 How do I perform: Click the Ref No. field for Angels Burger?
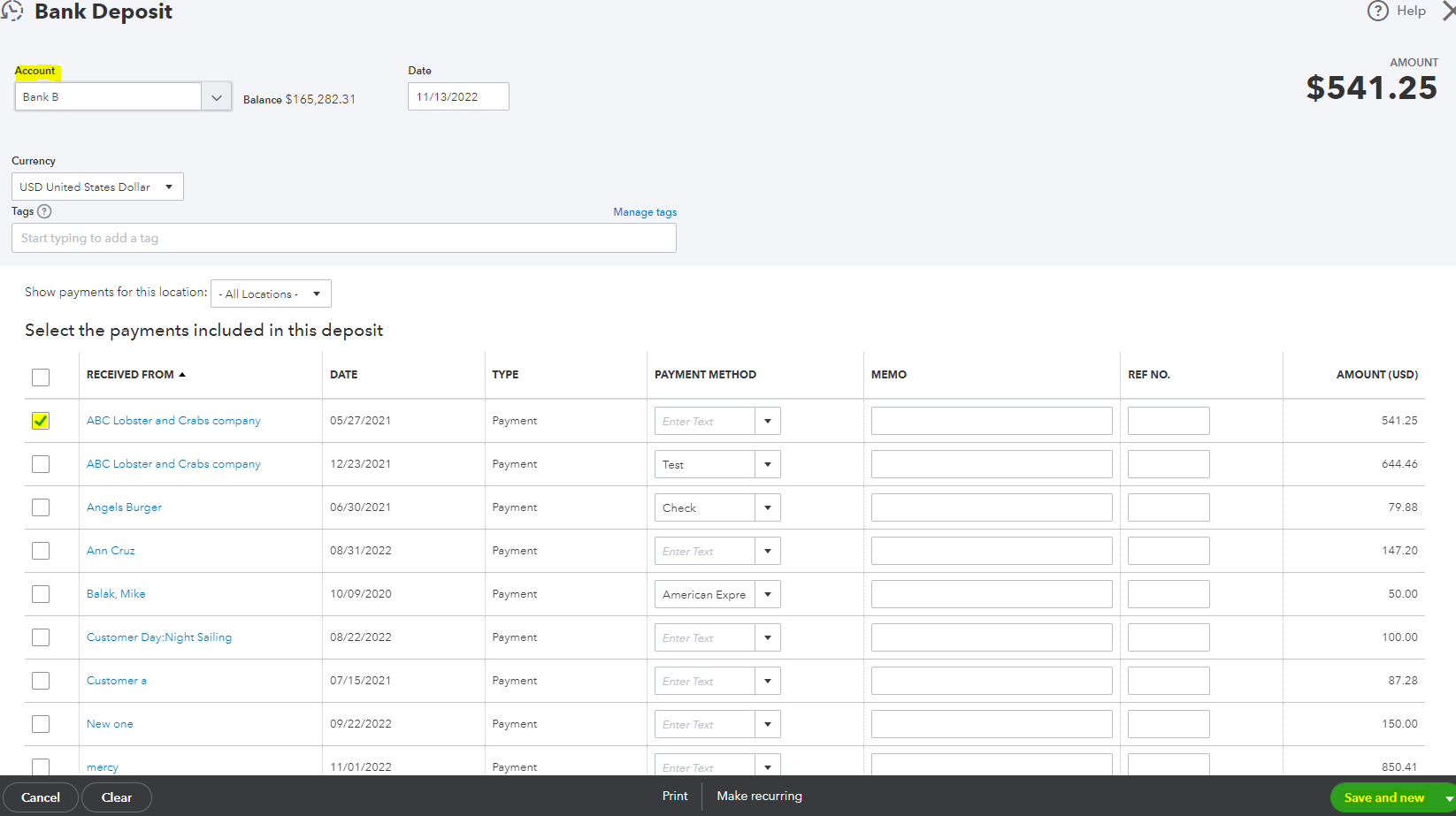(1169, 507)
